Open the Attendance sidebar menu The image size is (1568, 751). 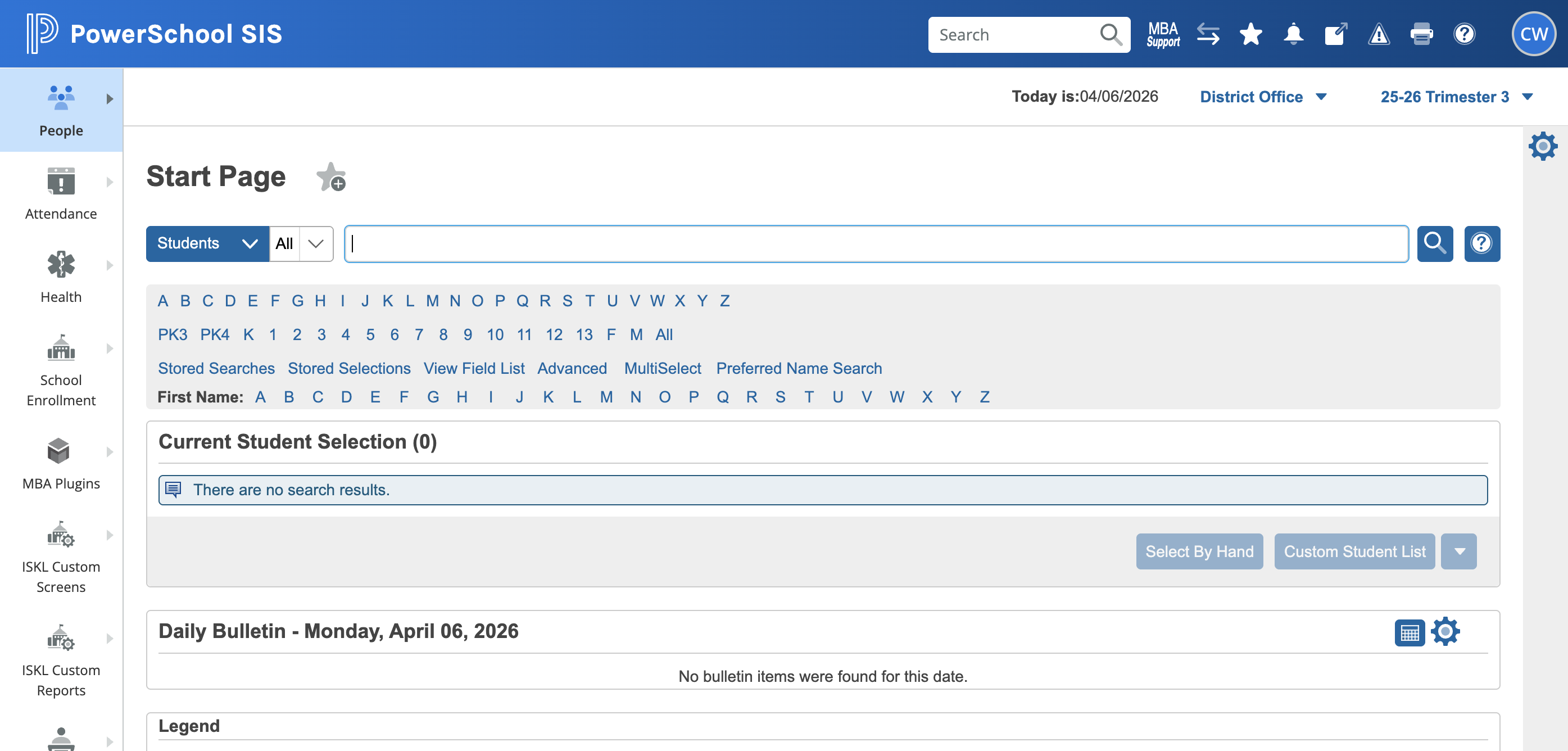61,193
